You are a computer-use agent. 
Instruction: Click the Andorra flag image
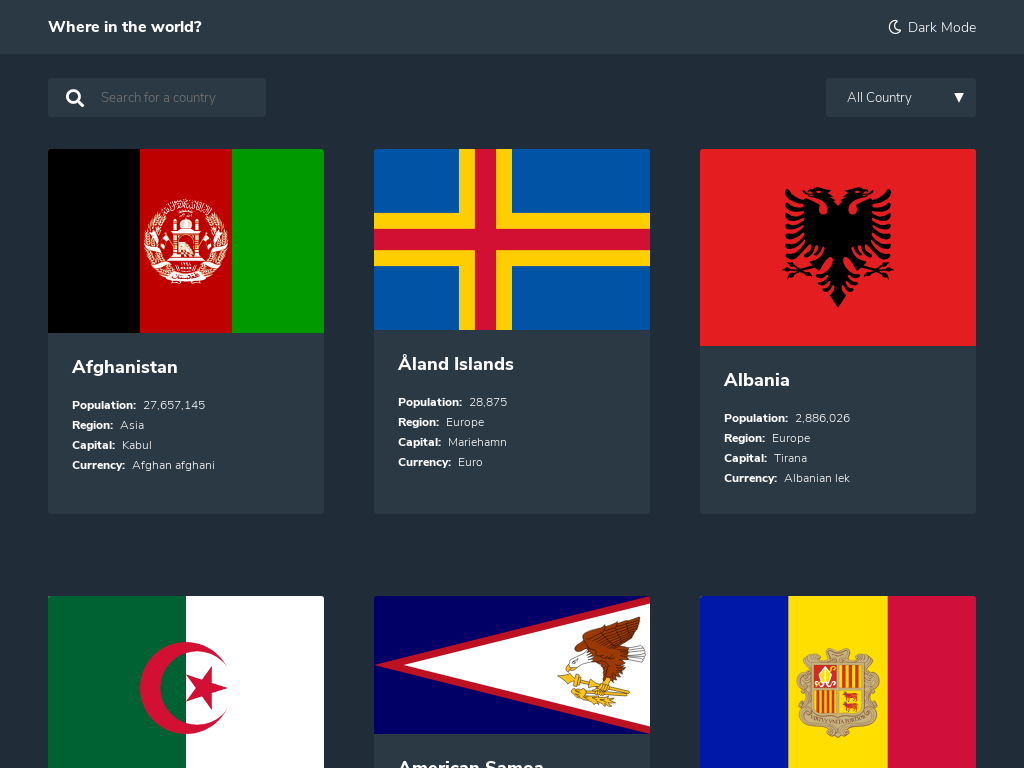[x=837, y=681]
